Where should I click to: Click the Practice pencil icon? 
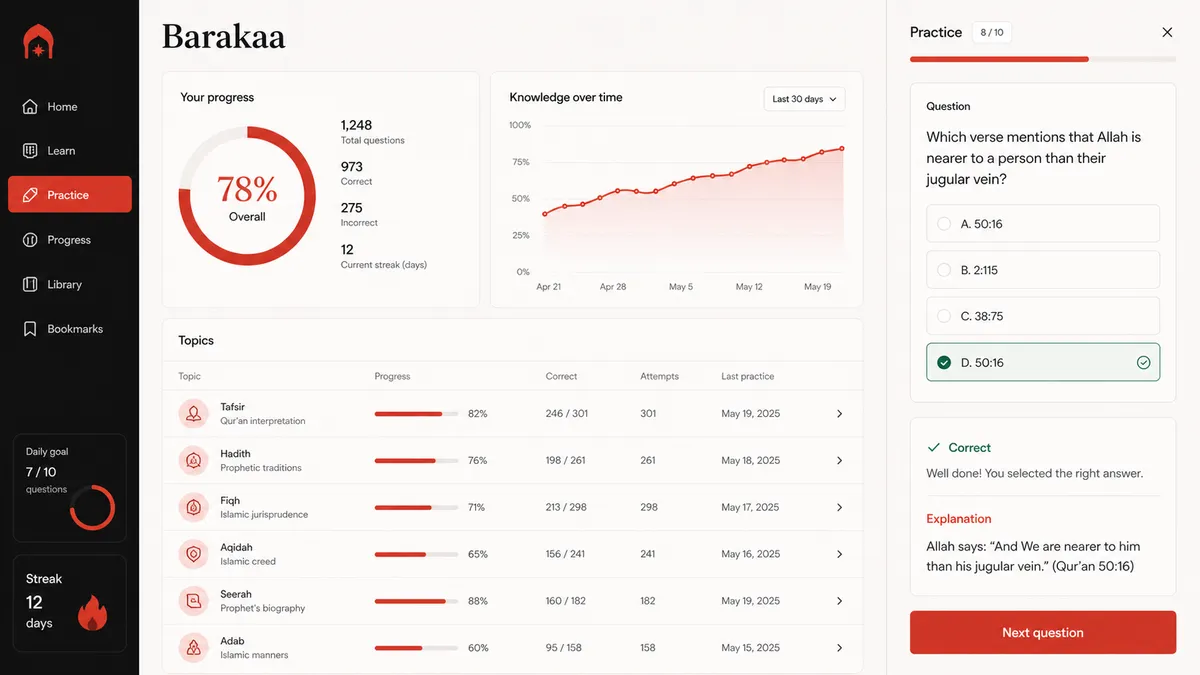(30, 195)
